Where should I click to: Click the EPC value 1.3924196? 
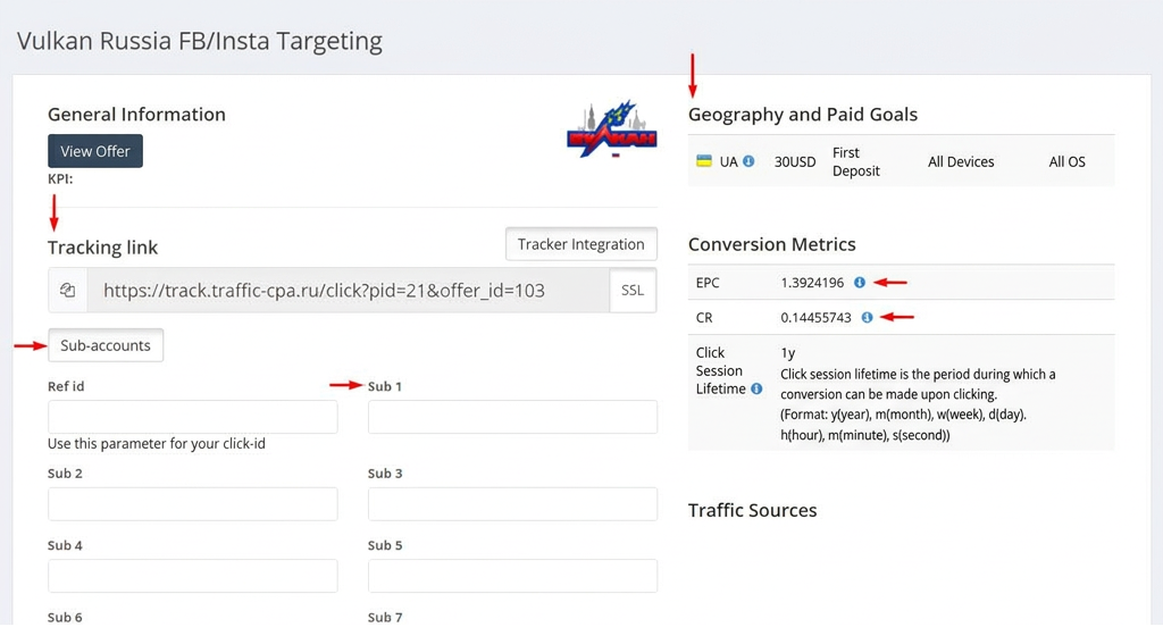812,282
